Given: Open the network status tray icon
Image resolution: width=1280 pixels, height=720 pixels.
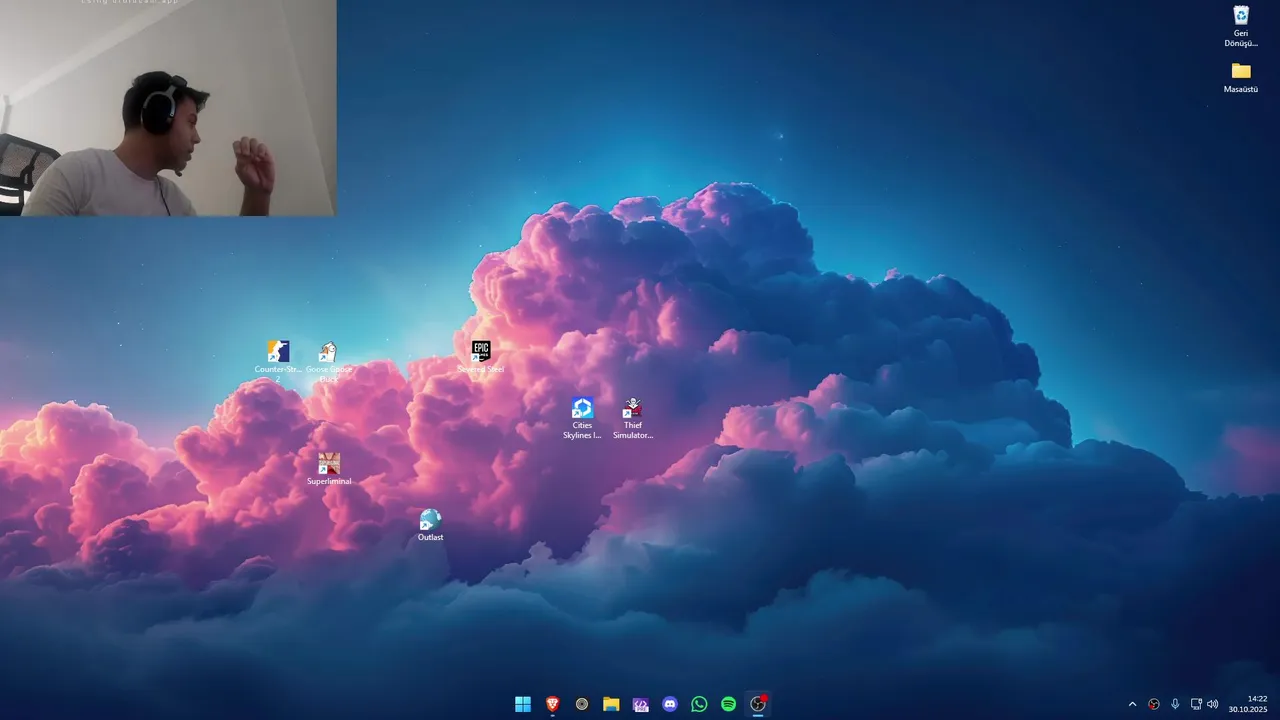Looking at the screenshot, I should pyautogui.click(x=1196, y=704).
